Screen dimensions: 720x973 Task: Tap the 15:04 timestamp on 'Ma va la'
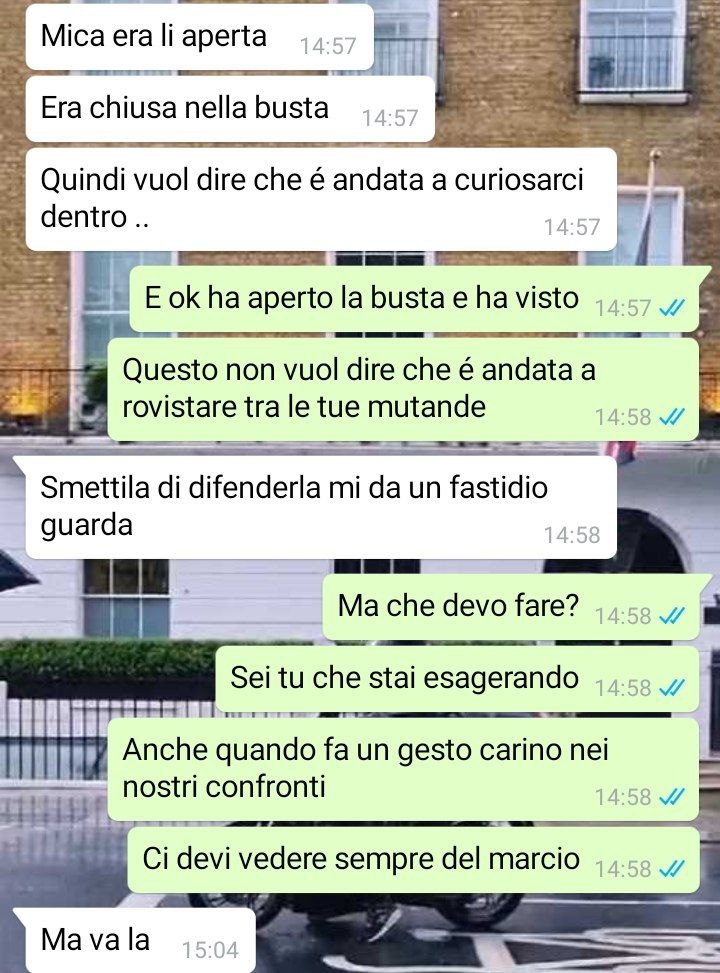pyautogui.click(x=210, y=950)
